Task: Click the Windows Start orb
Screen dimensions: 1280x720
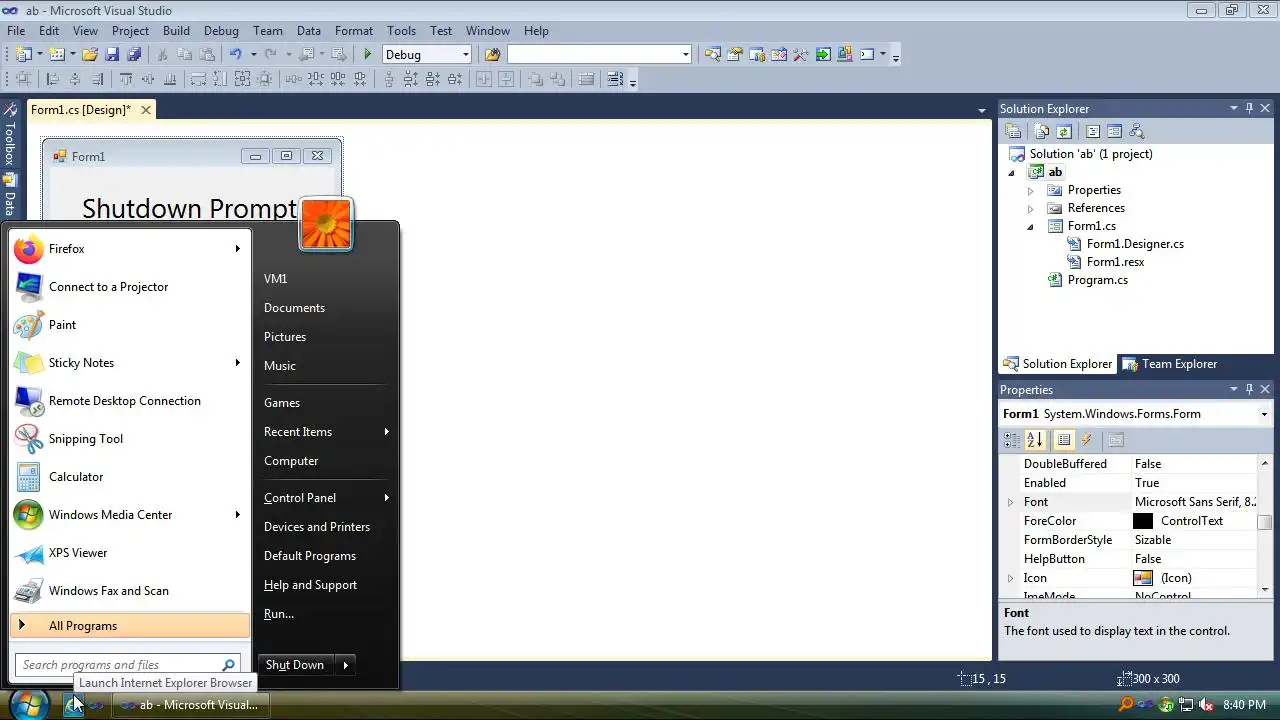Action: click(27, 704)
